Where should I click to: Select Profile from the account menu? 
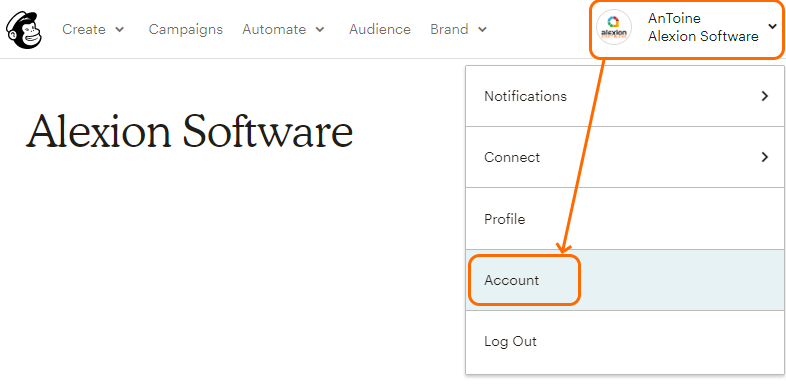pos(625,219)
